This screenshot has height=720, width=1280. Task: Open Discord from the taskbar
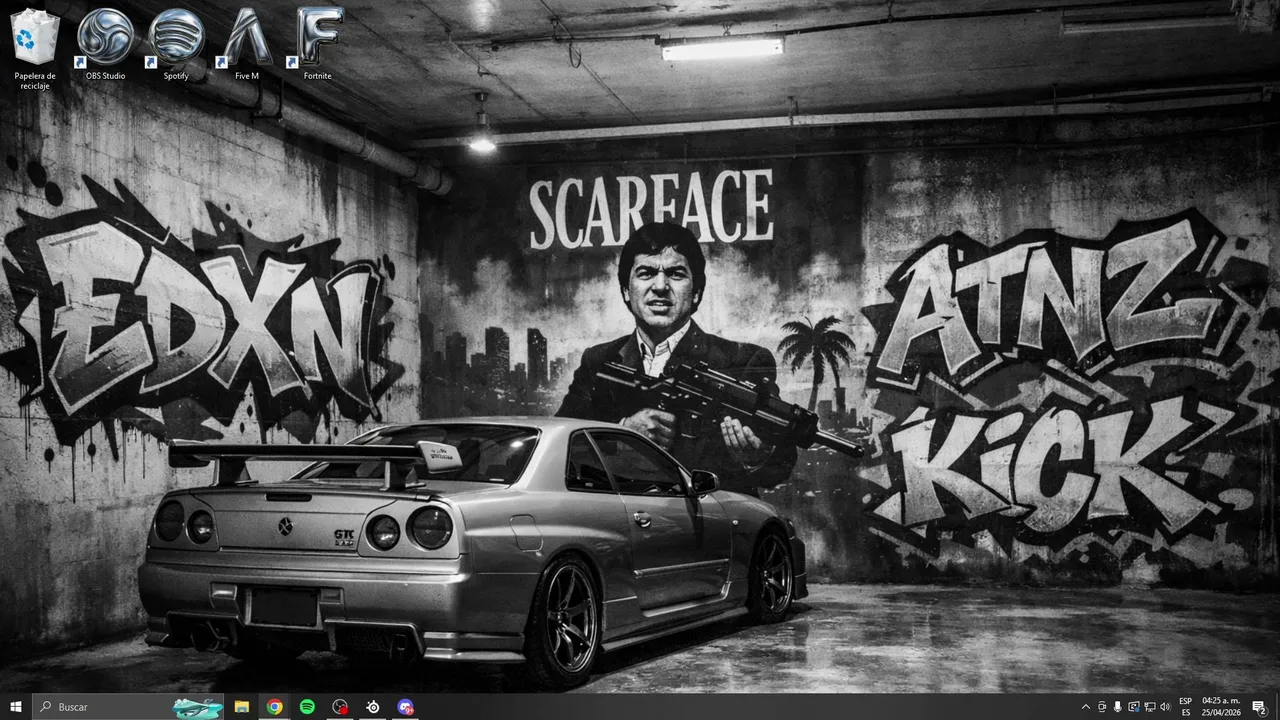pos(405,707)
